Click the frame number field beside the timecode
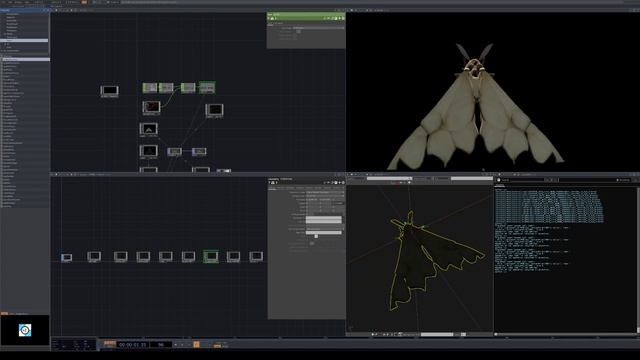The height and width of the screenshot is (360, 640). tap(160, 345)
